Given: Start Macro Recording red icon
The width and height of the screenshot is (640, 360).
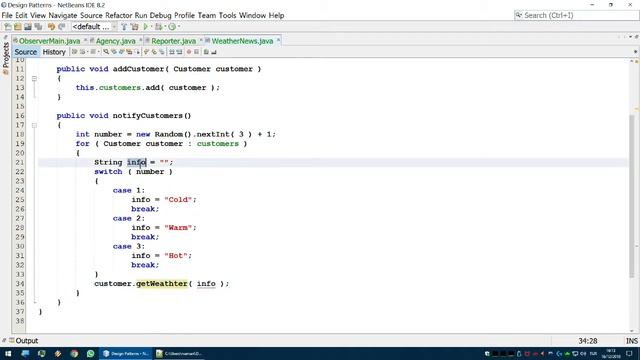Looking at the screenshot, I should [189, 52].
